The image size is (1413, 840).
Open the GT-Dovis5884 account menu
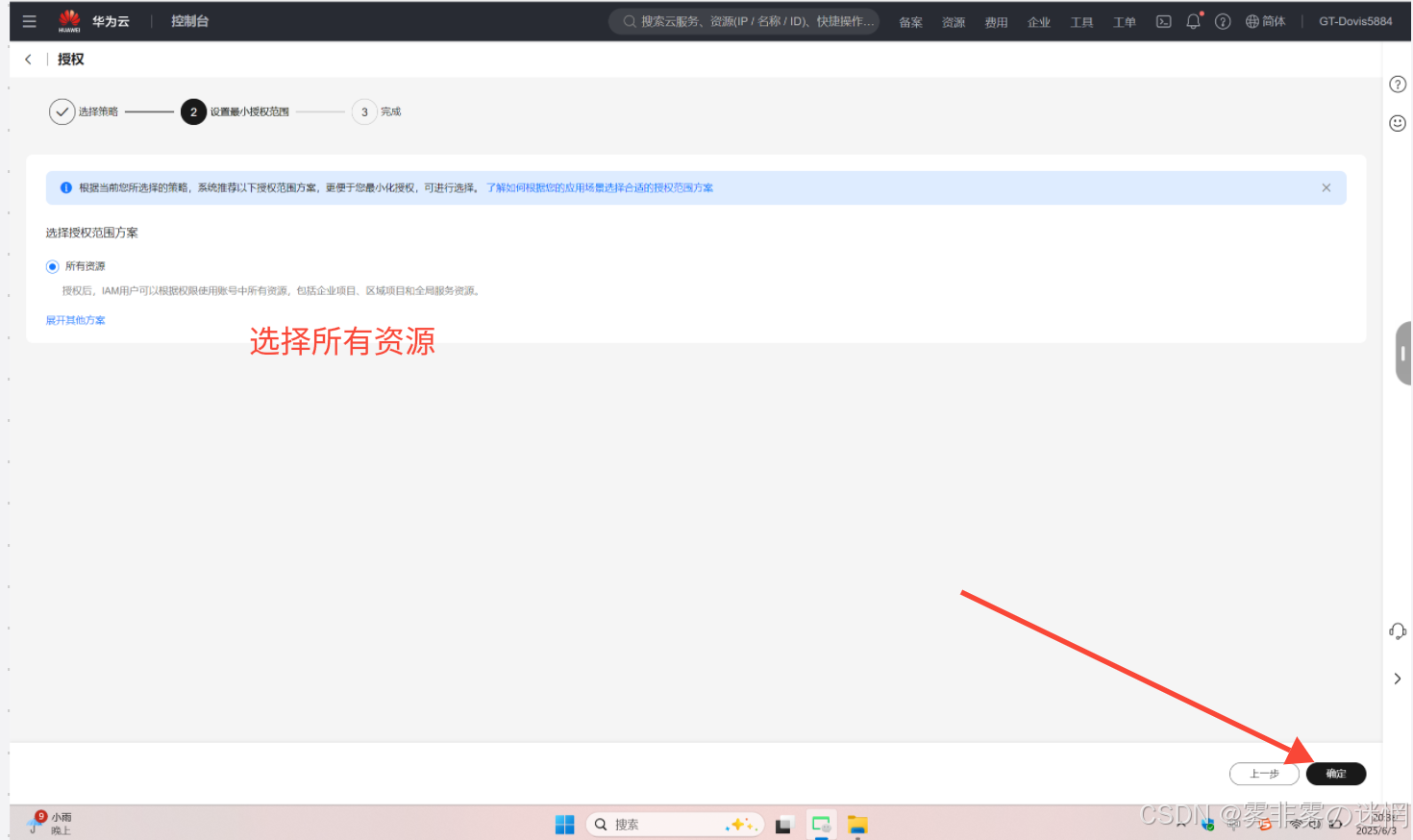(x=1354, y=21)
